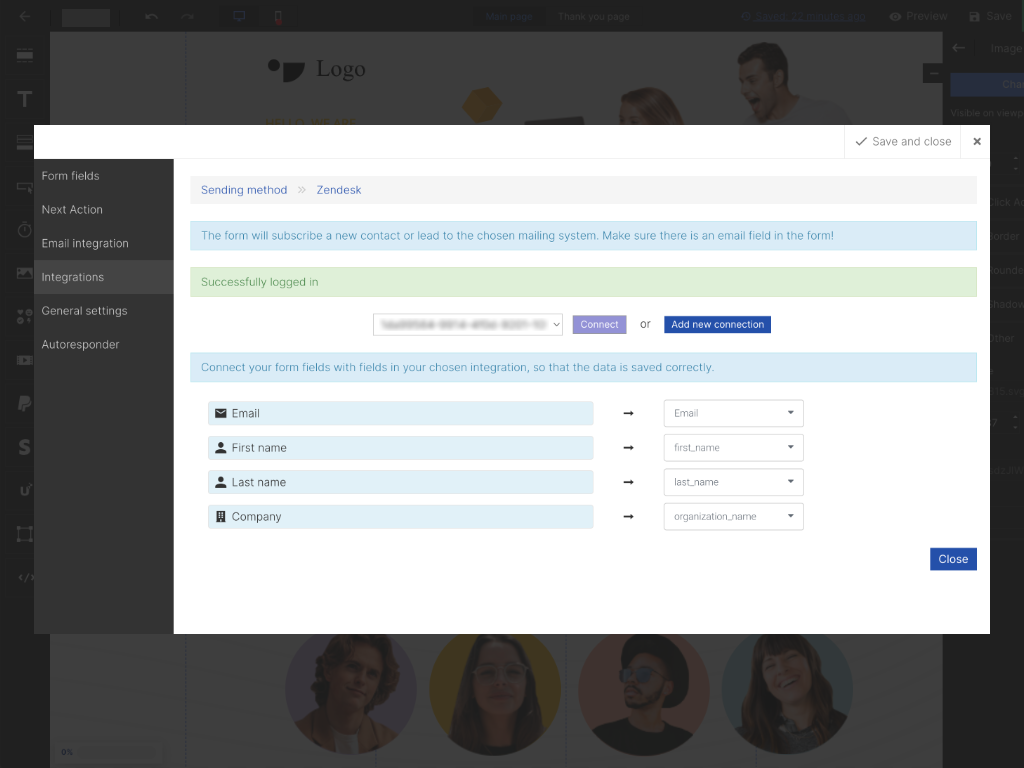The image size is (1024, 768).
Task: Expand the organization_name mapping dropdown
Action: coord(733,517)
